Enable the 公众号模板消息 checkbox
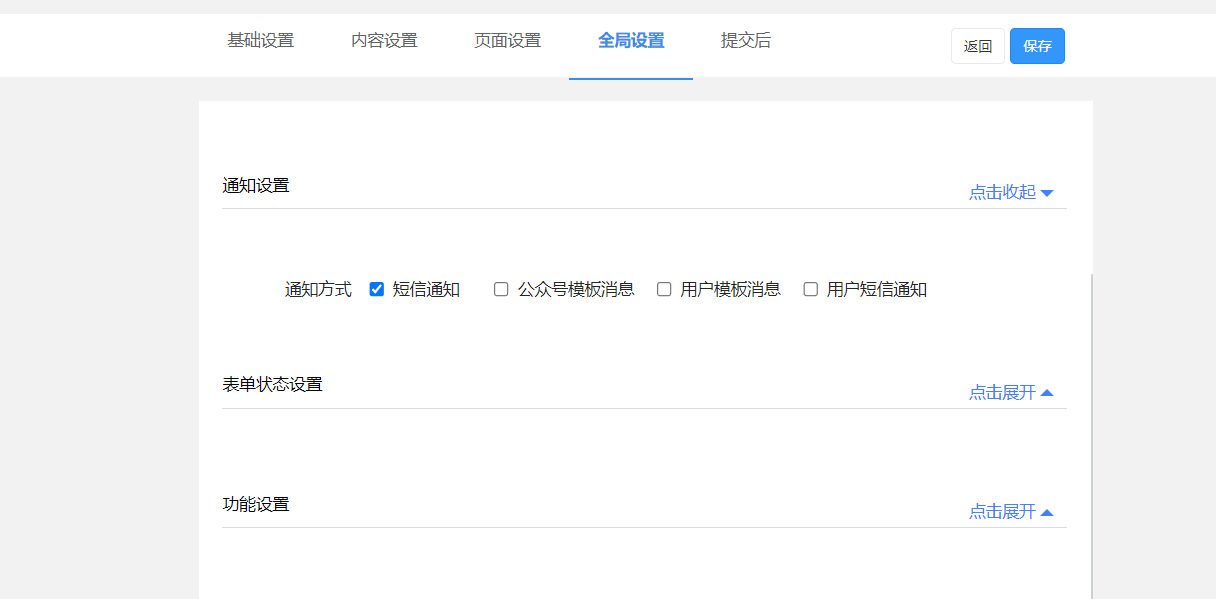1216x599 pixels. (501, 289)
